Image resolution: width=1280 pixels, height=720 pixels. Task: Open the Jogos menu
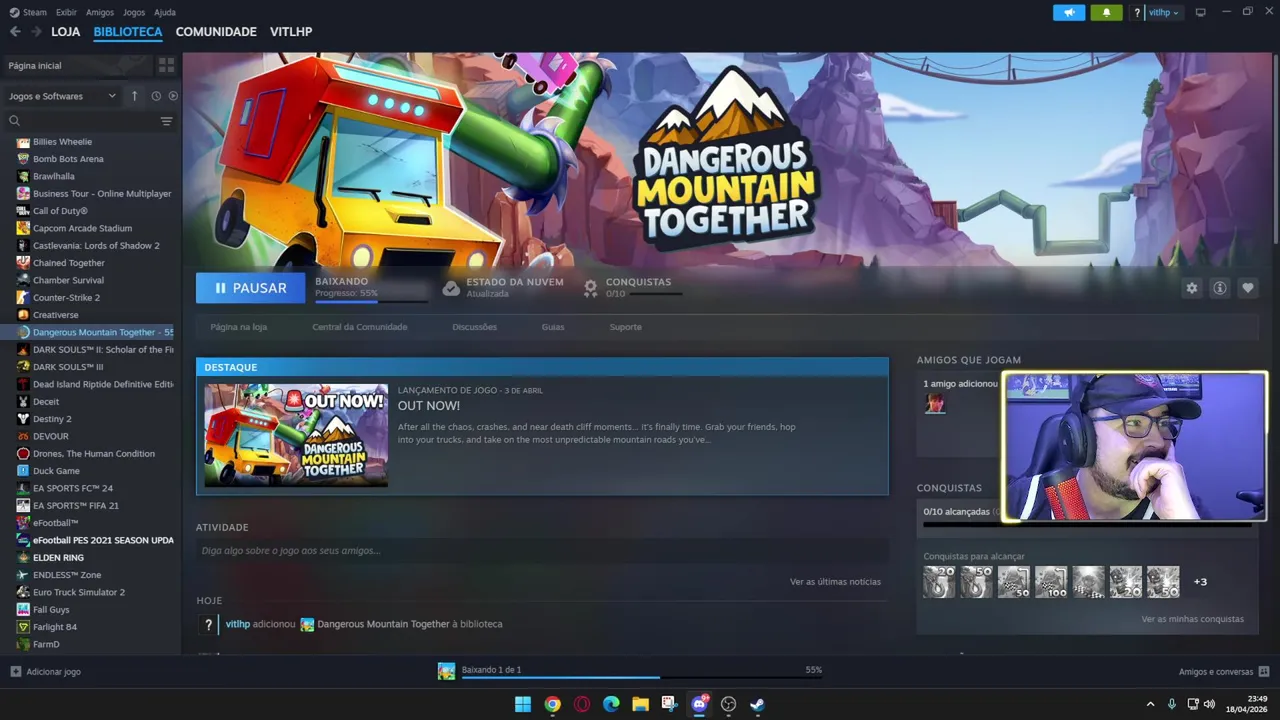[134, 12]
